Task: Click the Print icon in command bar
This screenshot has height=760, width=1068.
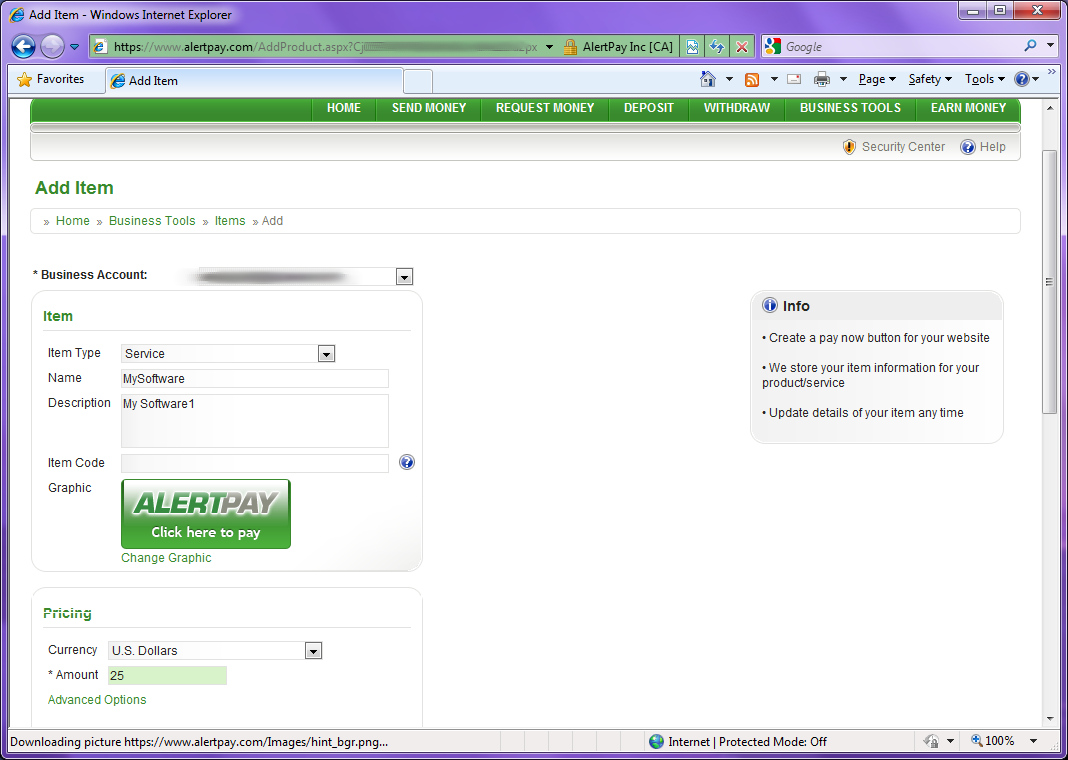Action: [822, 80]
